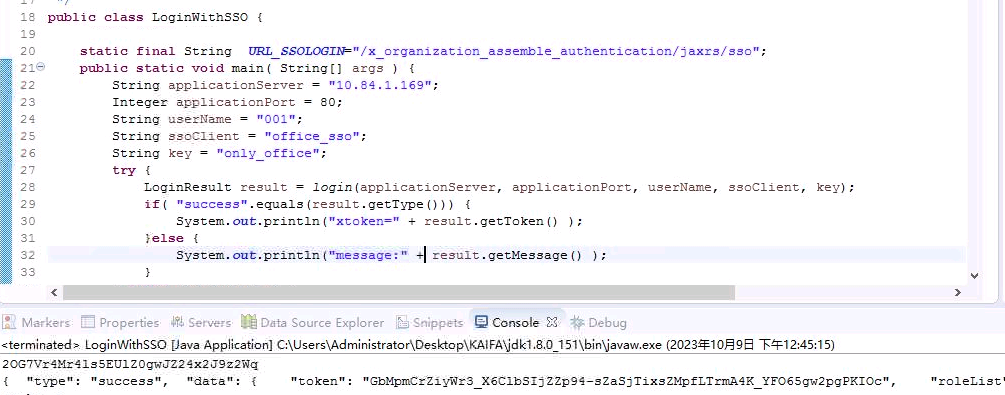
Task: Open the Debug tab
Action: 599,323
